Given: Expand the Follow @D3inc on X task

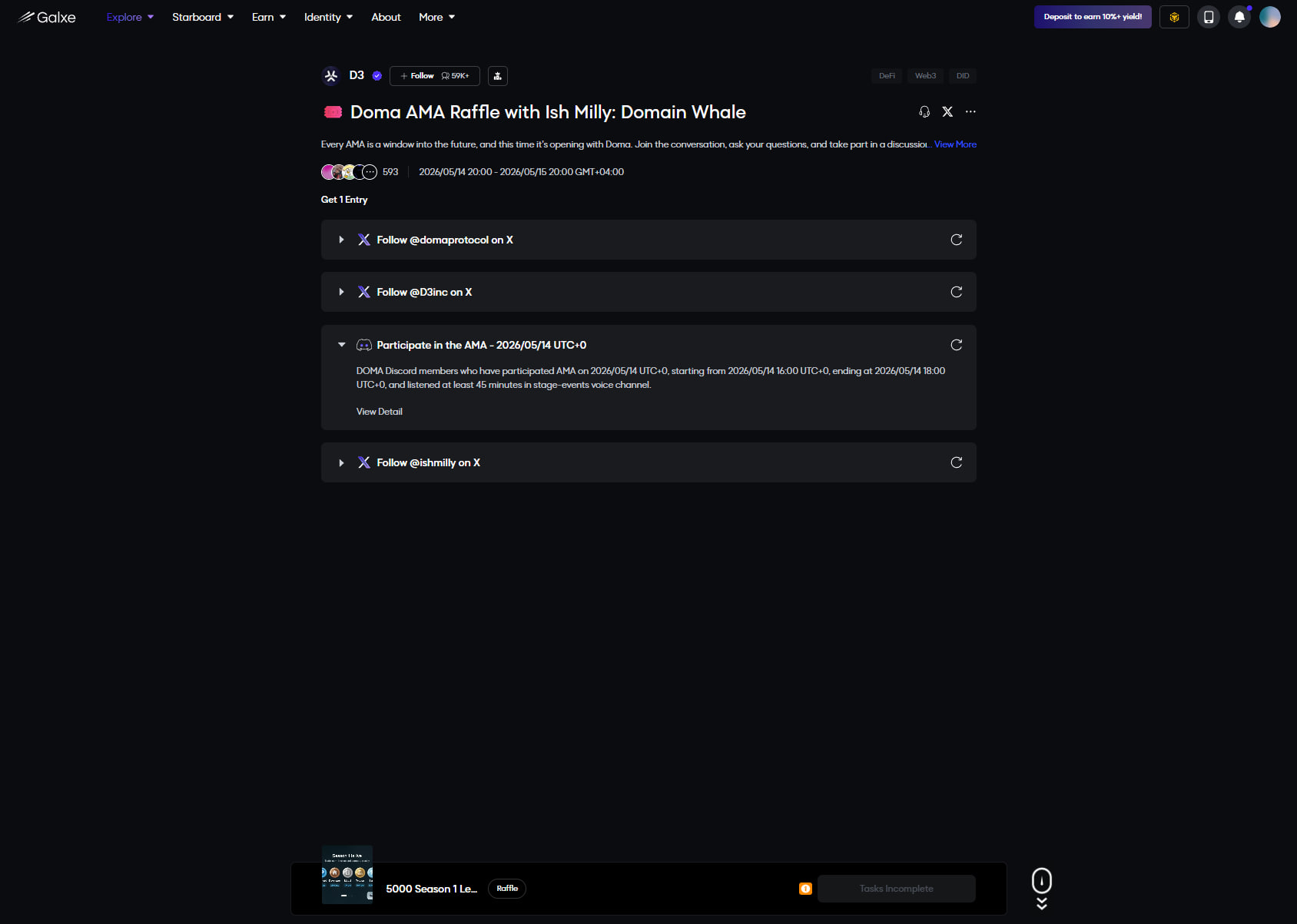Looking at the screenshot, I should [x=341, y=292].
